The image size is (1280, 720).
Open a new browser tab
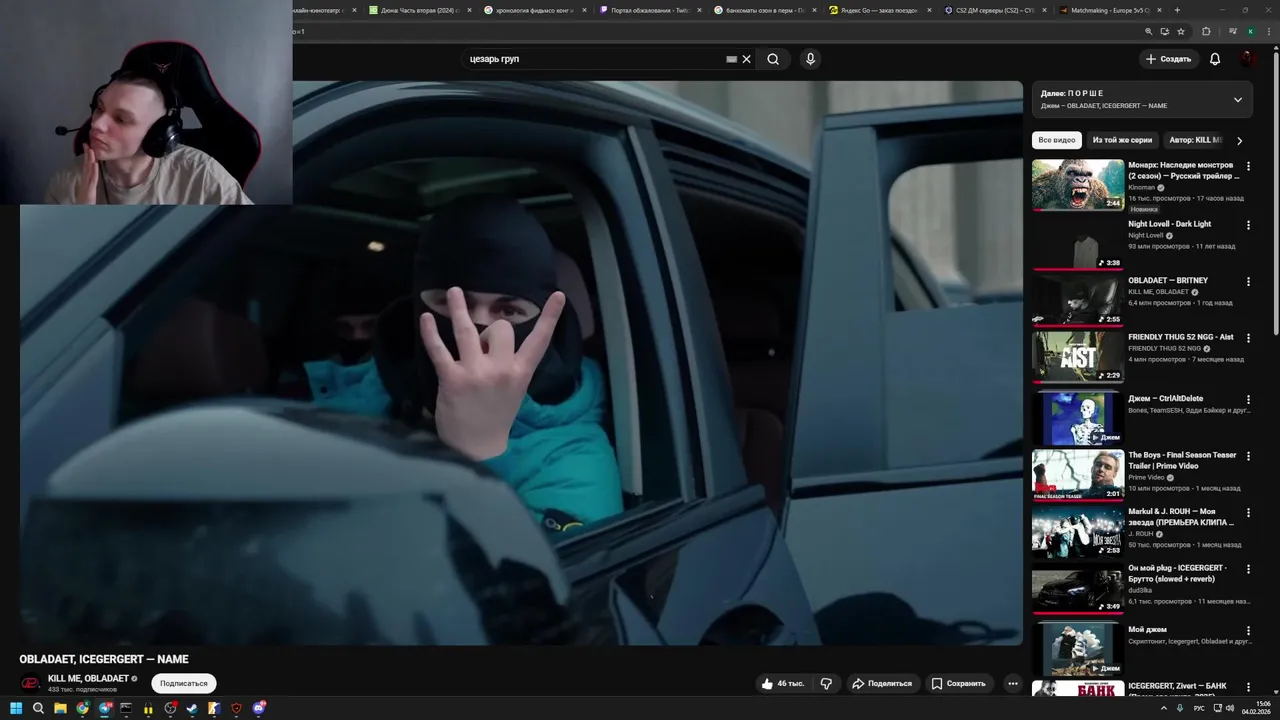click(1177, 10)
